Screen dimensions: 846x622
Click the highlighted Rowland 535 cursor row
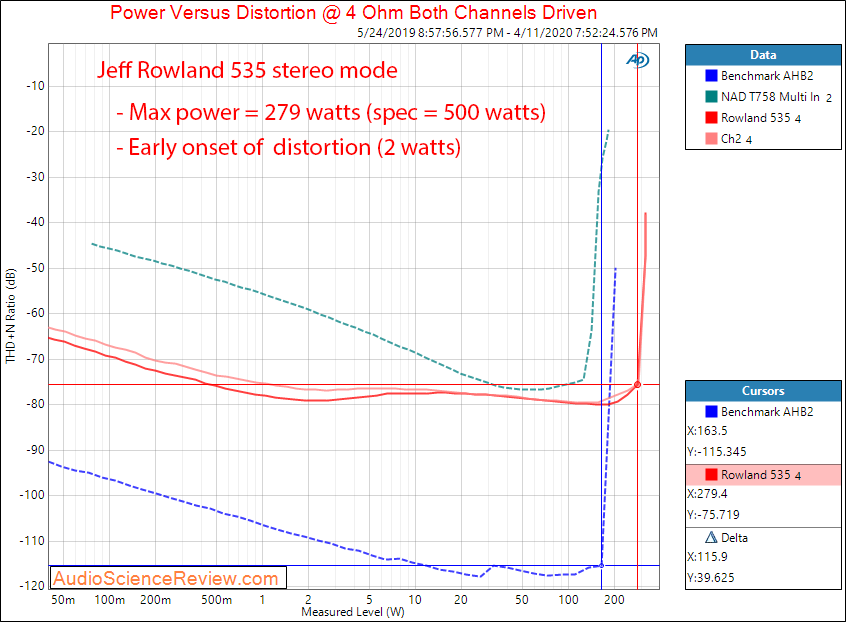tap(763, 475)
